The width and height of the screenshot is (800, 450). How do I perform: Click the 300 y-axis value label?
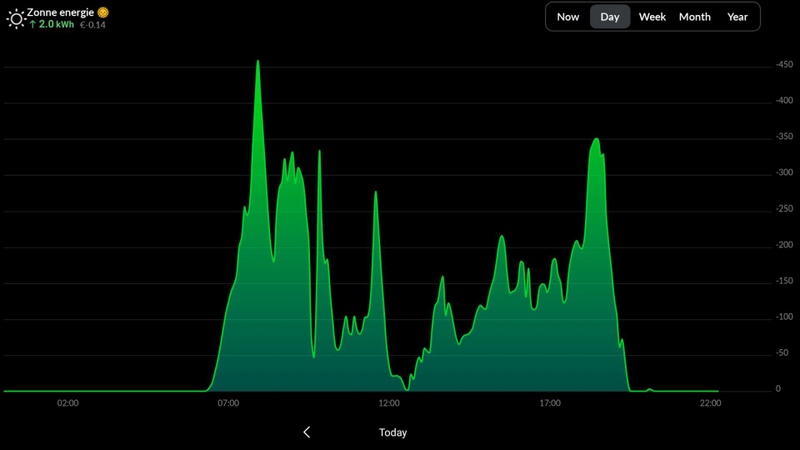coord(785,172)
